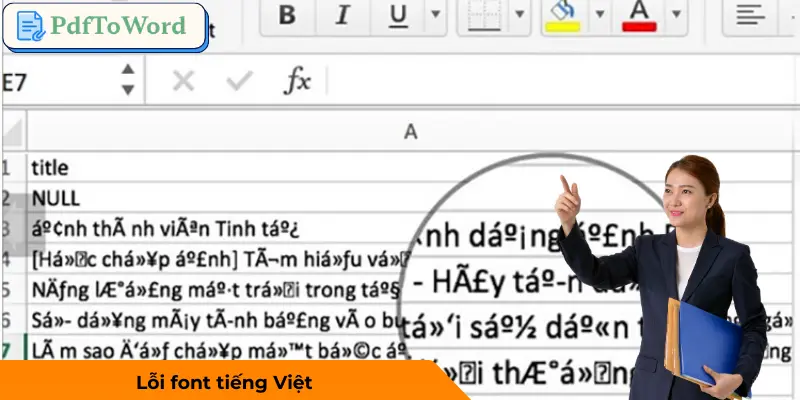This screenshot has width=800, height=400.
Task: Open the underline style dropdown arrow
Action: (x=435, y=14)
